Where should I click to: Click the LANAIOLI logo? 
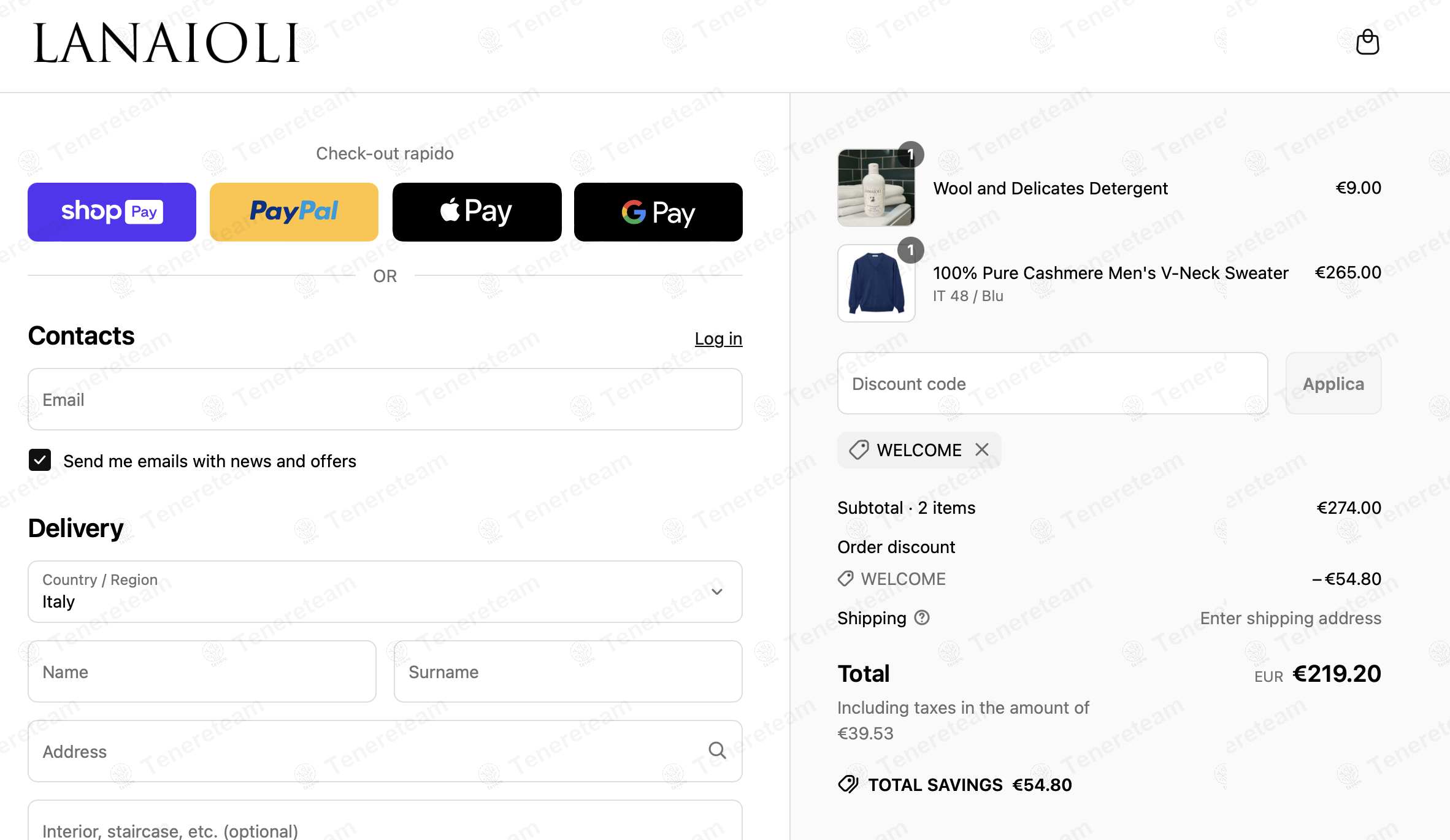(166, 44)
